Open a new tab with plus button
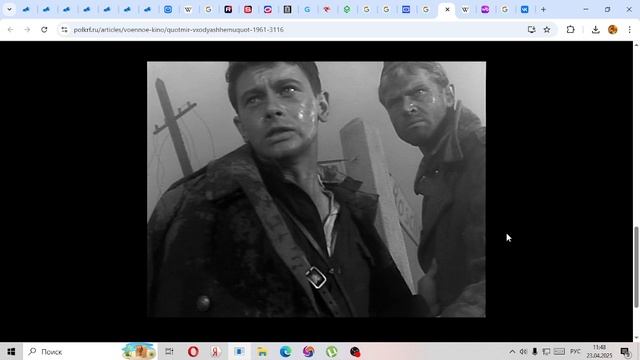 tap(543, 9)
